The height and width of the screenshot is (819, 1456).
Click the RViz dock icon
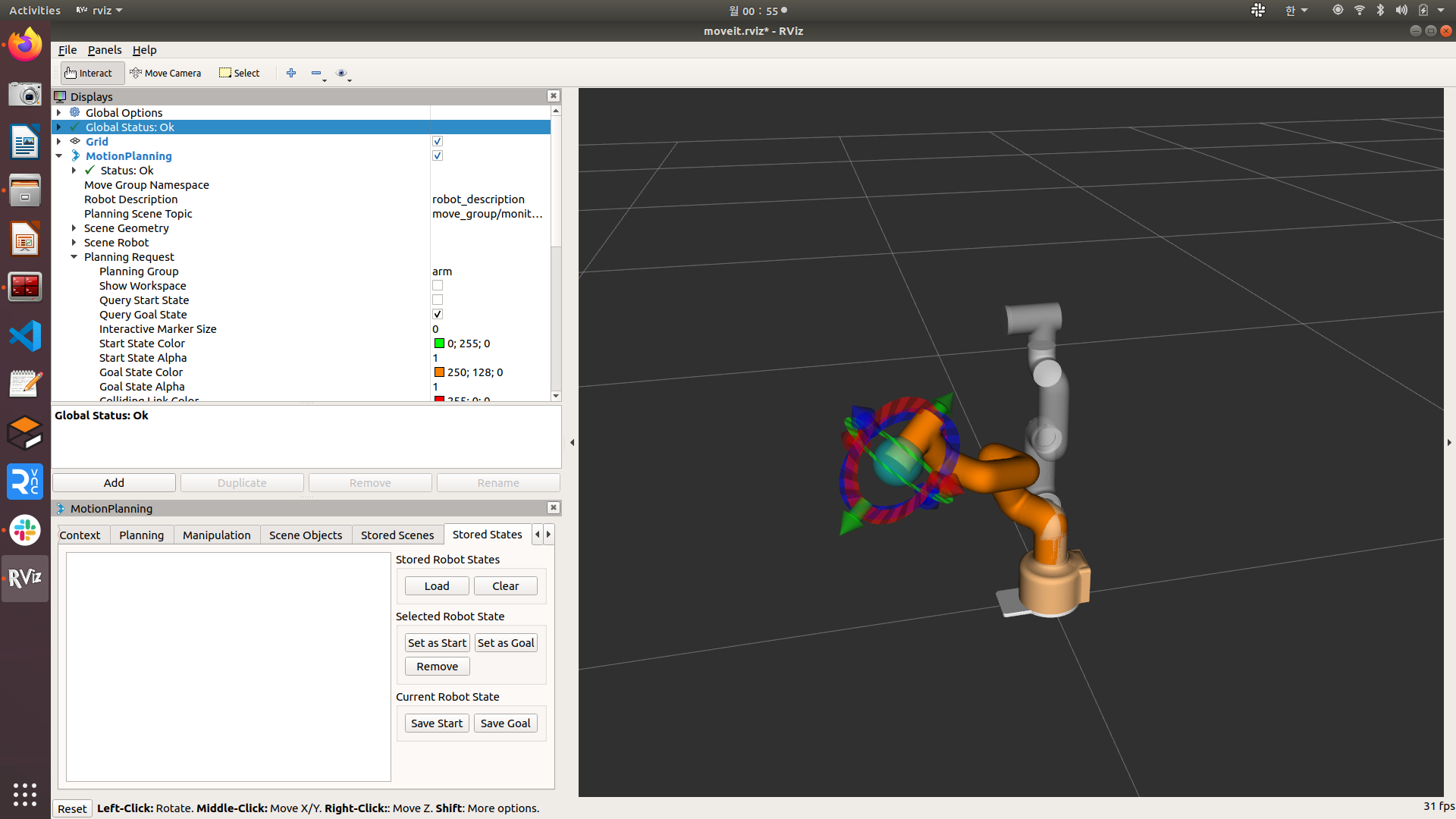coord(25,578)
